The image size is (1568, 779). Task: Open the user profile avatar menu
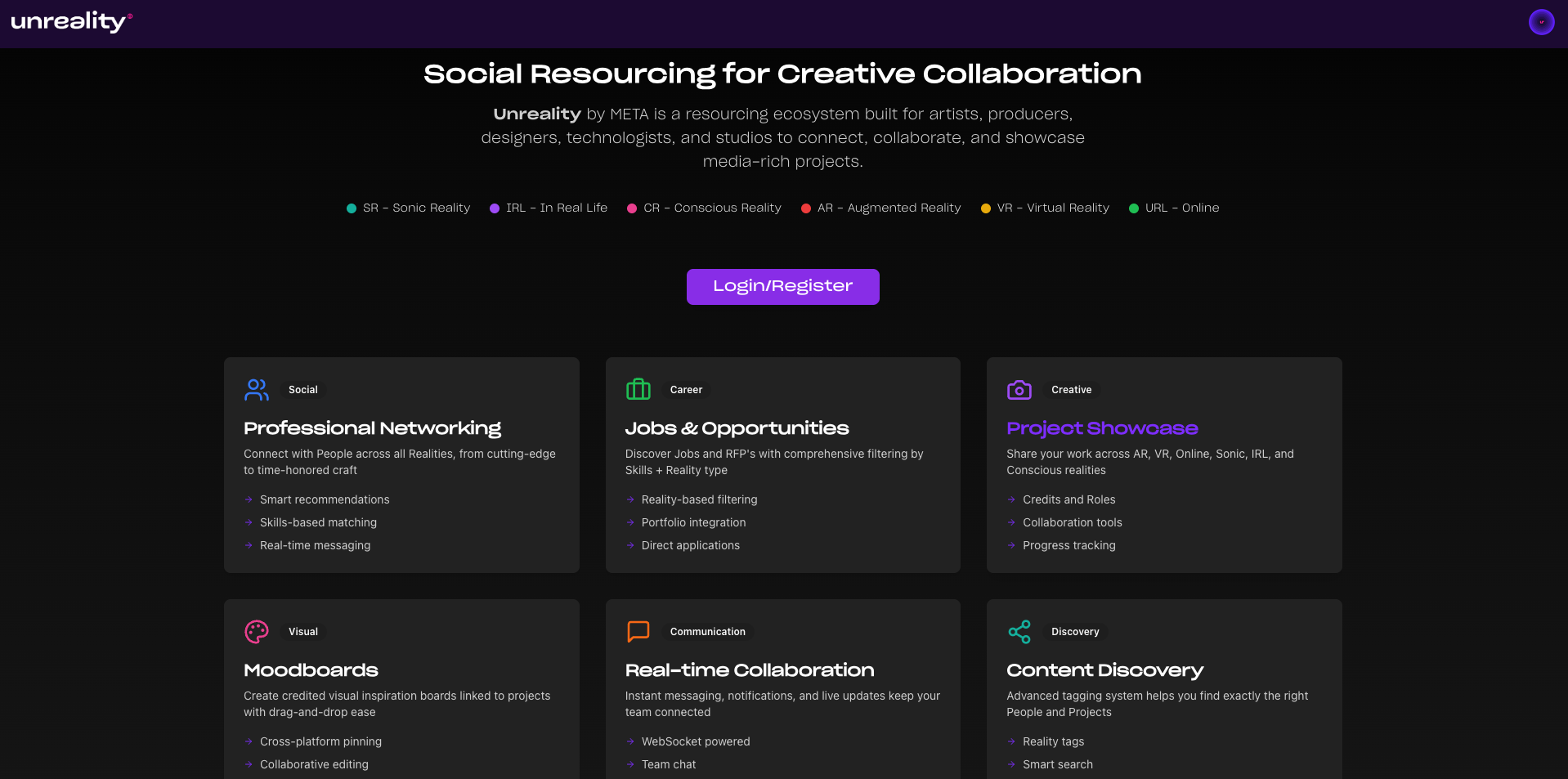pos(1541,22)
